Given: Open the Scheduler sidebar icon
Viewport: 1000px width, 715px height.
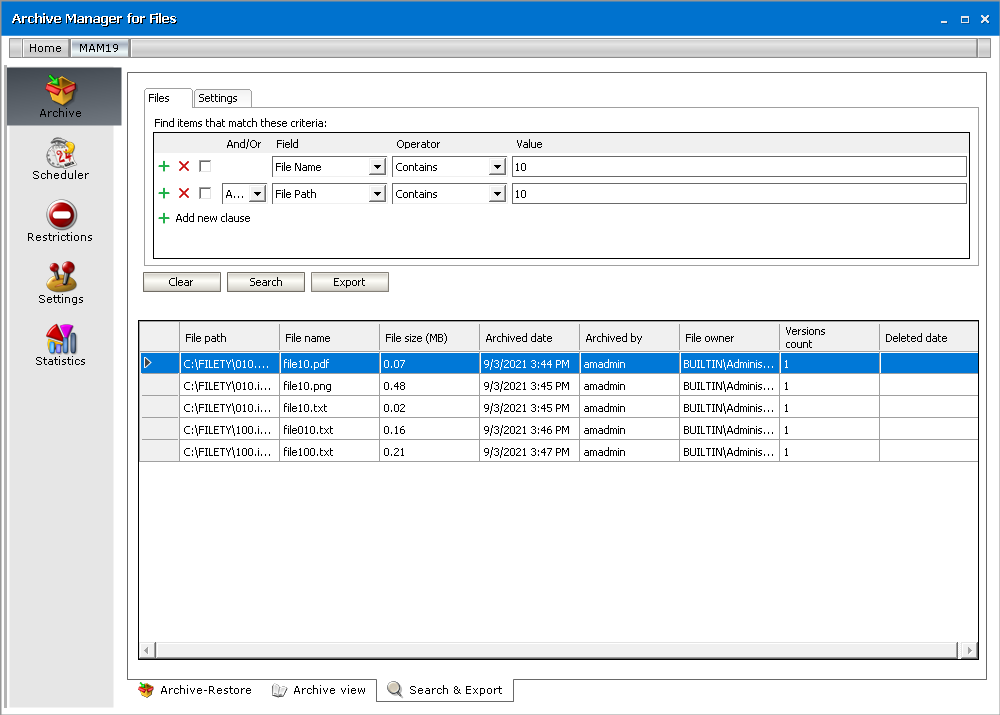Looking at the screenshot, I should [61, 159].
